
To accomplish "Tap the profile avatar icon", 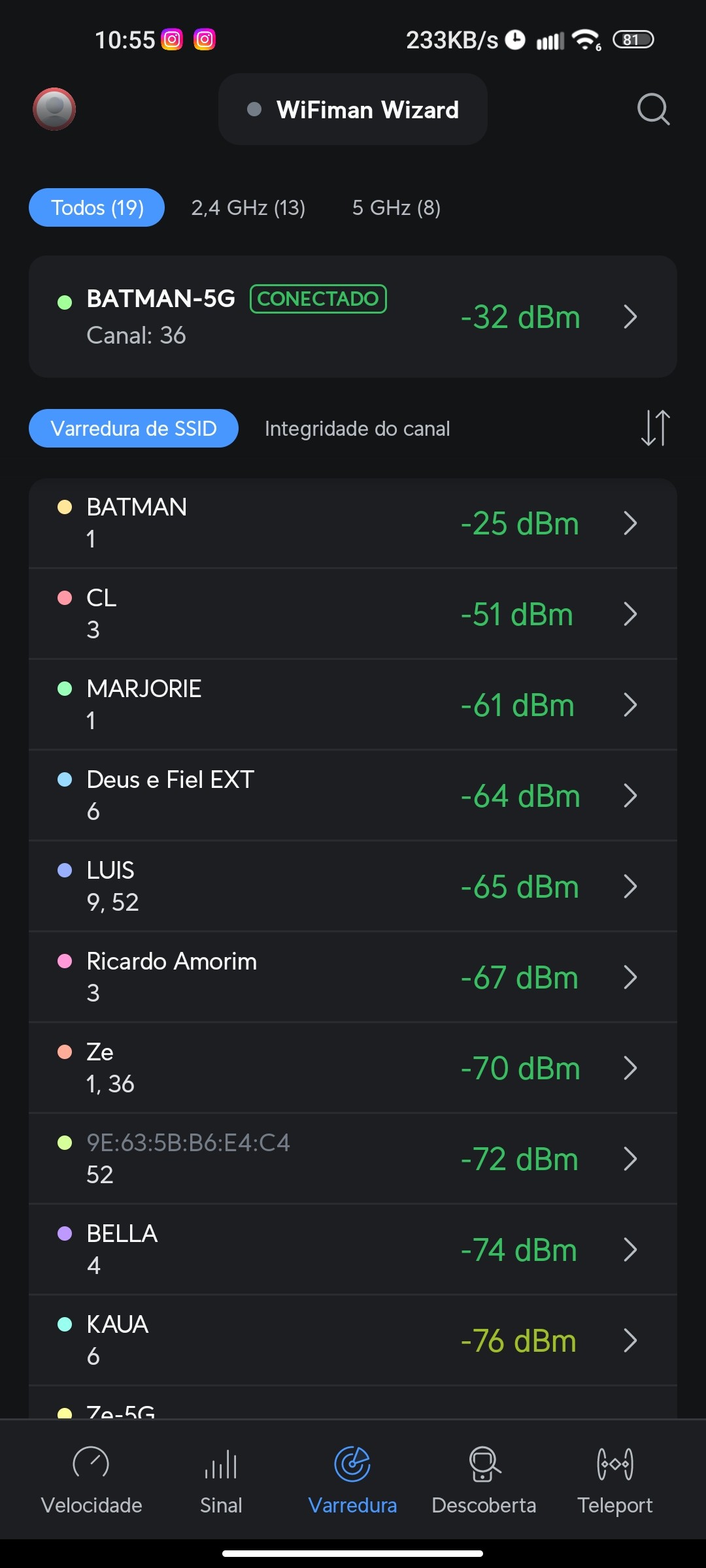I will click(x=54, y=109).
